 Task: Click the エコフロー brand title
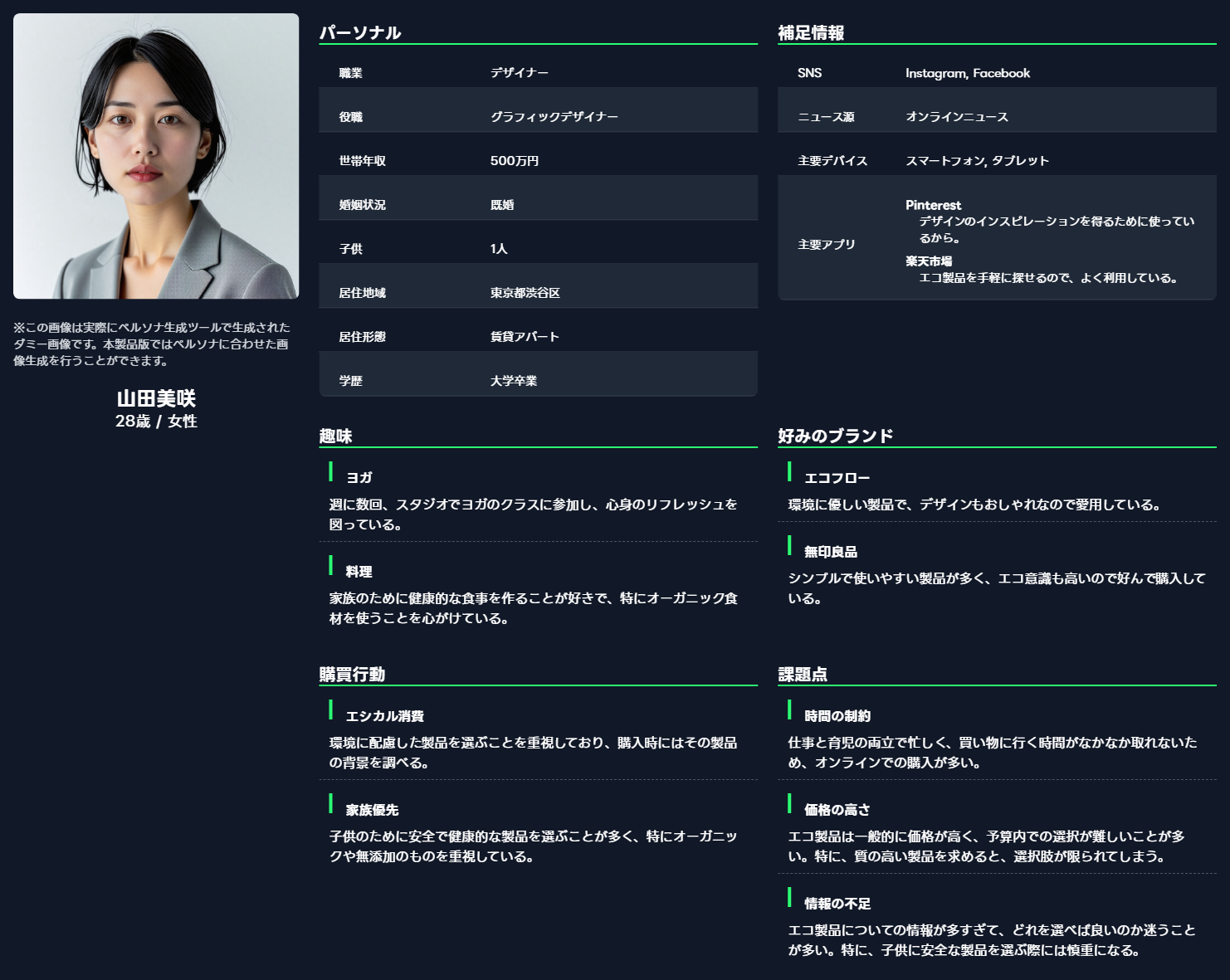click(837, 478)
